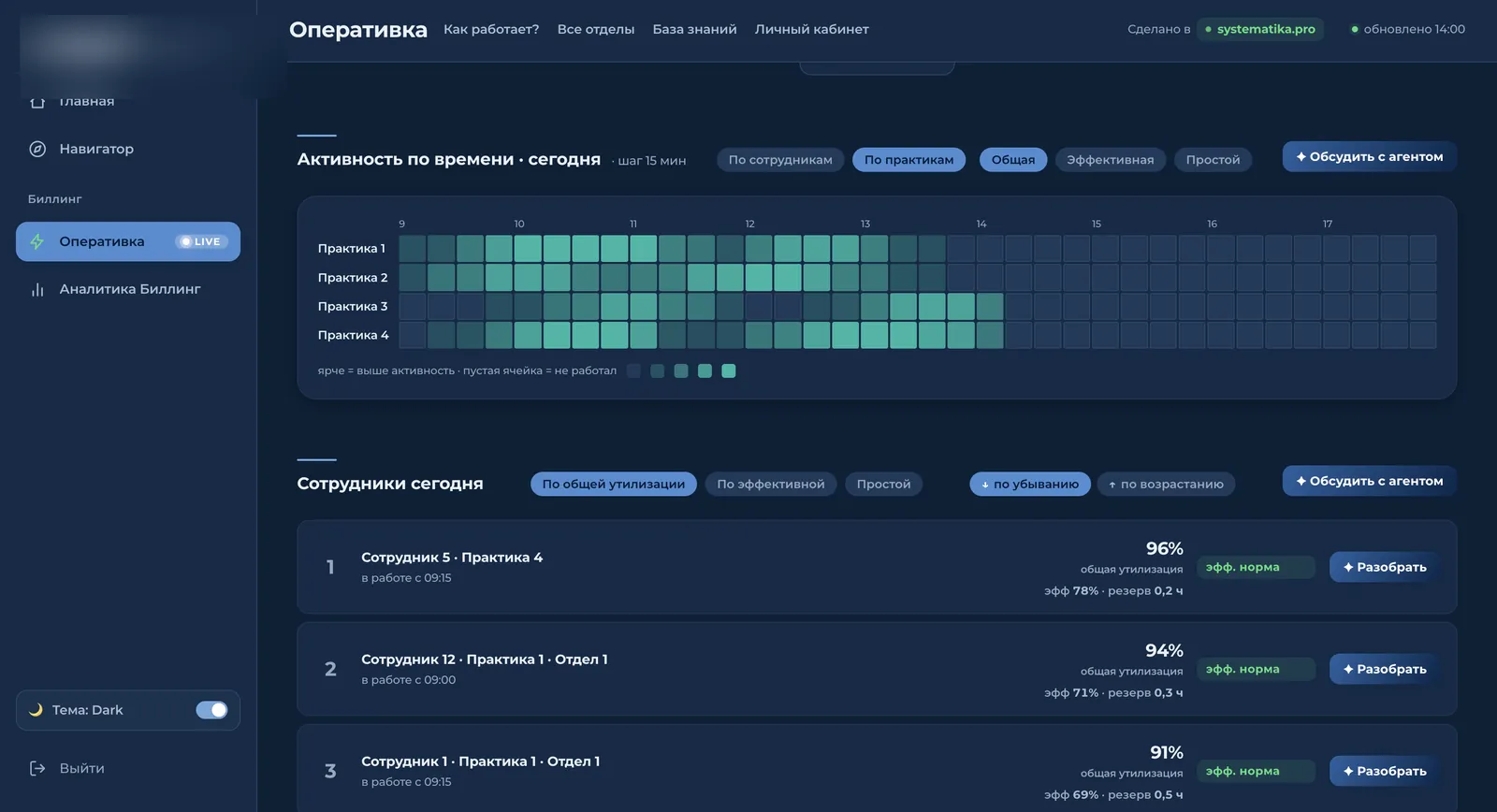Click Разобрать for Сотрудник 12
This screenshot has height=812, width=1497.
1385,669
